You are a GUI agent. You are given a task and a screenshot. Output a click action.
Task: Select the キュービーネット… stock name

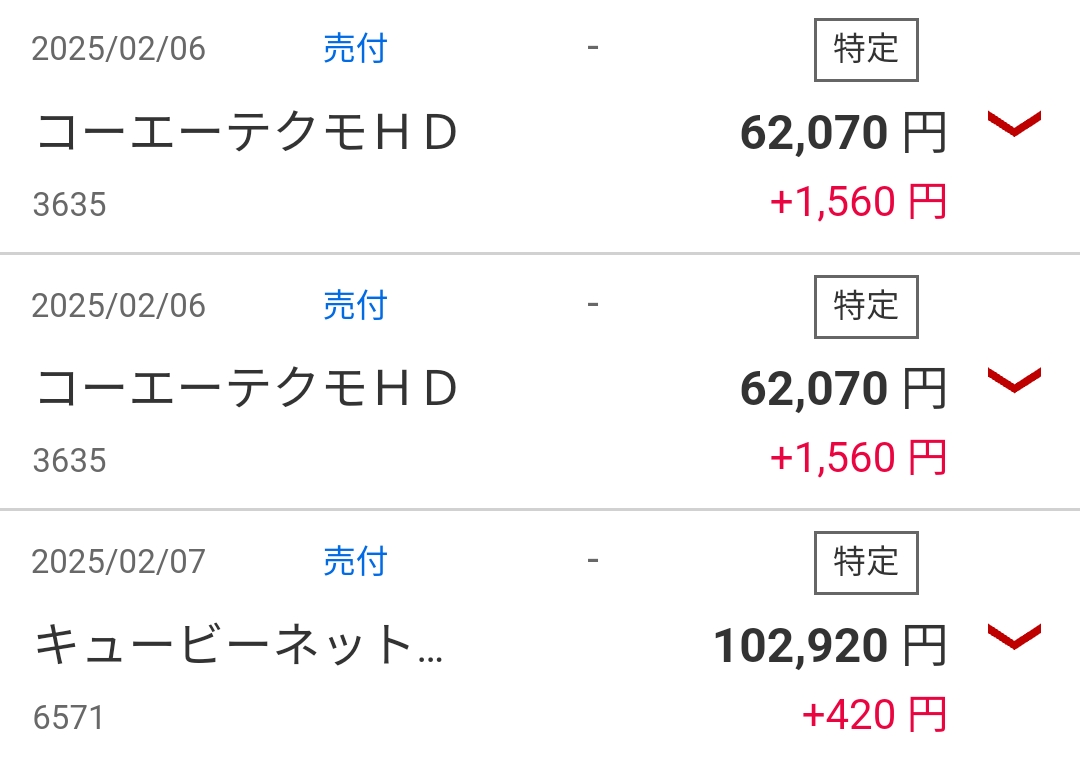[238, 645]
